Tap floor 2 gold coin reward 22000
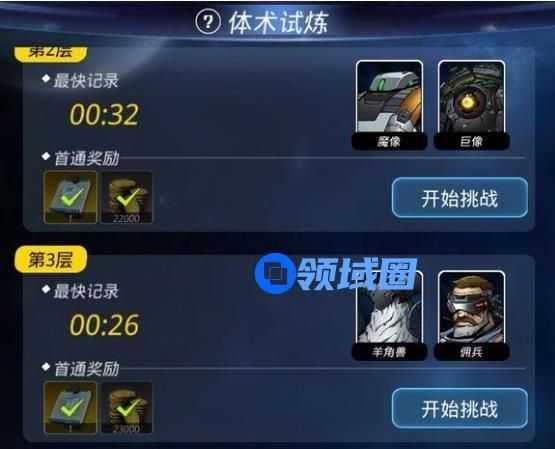The image size is (555, 449). point(127,197)
